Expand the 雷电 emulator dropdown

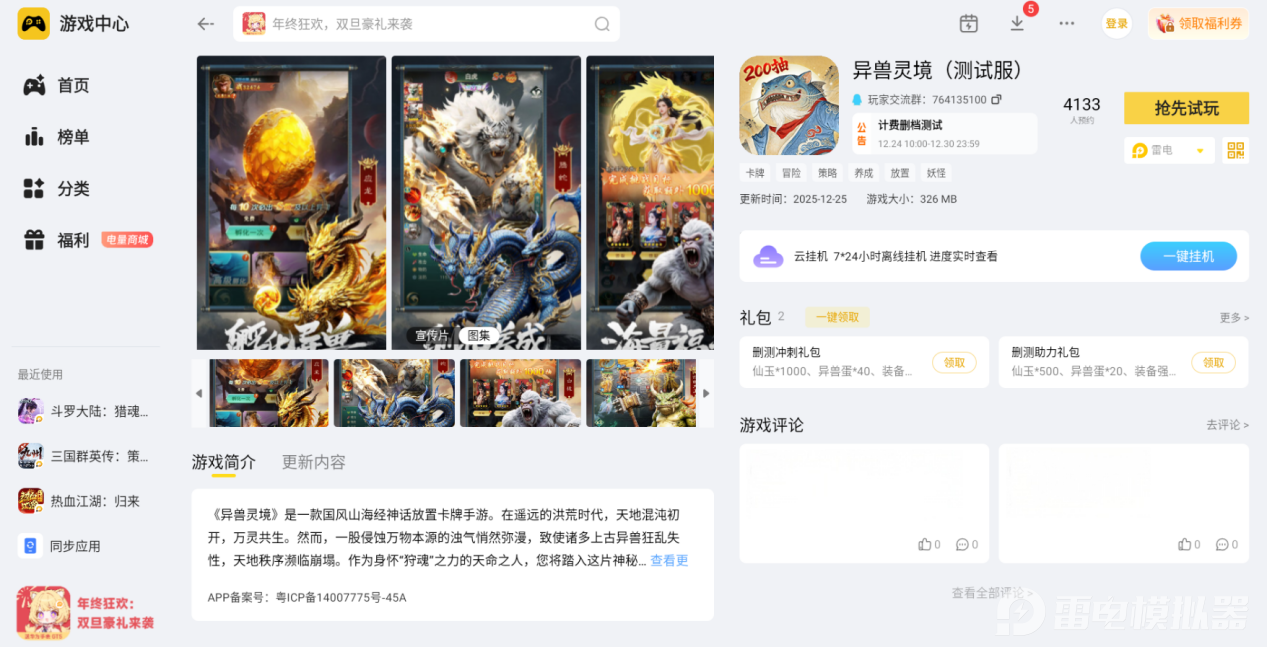coord(1169,151)
